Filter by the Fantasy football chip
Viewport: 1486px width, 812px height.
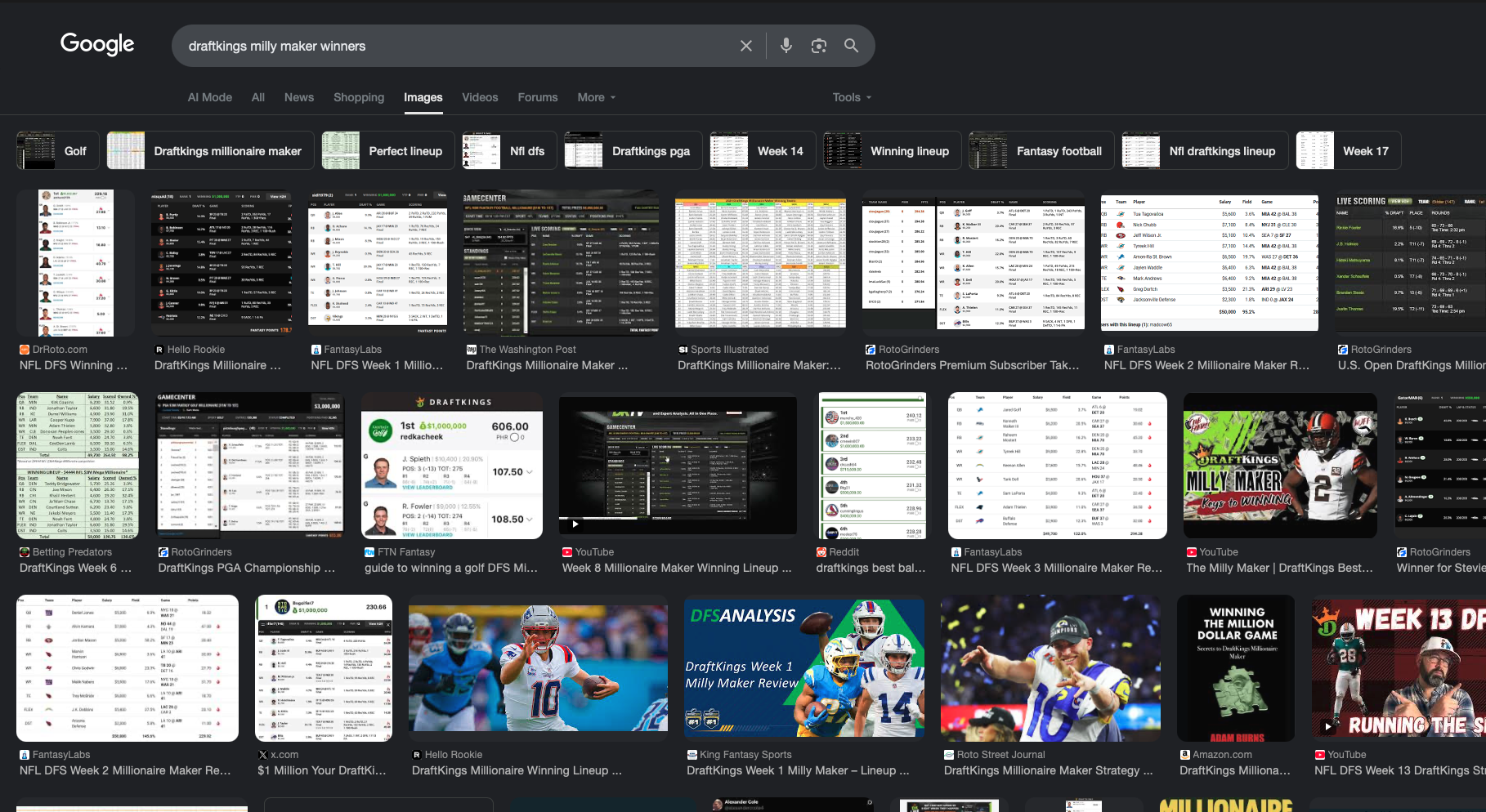pyautogui.click(x=1041, y=150)
